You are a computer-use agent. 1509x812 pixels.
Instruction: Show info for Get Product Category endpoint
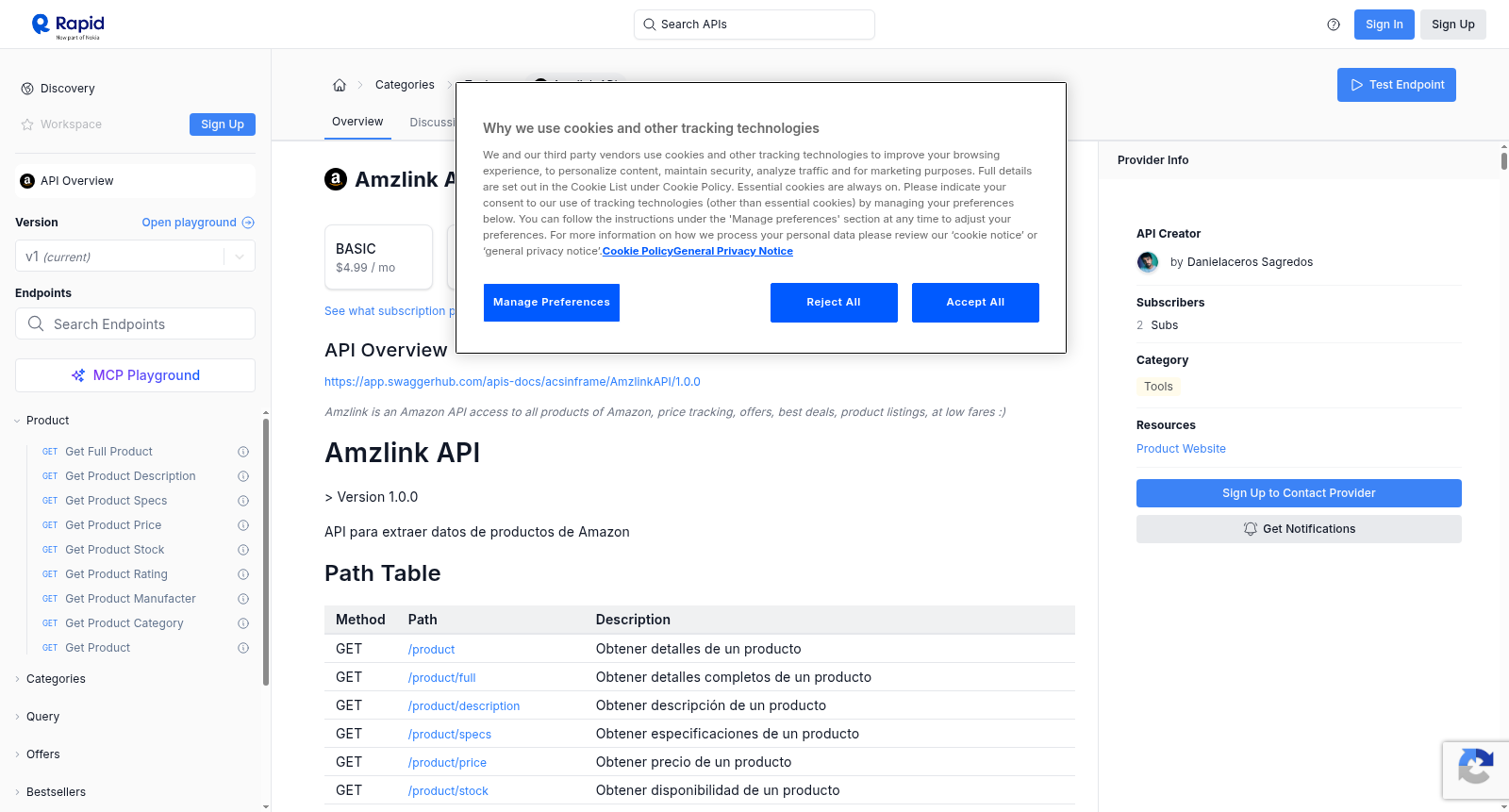pyautogui.click(x=243, y=623)
